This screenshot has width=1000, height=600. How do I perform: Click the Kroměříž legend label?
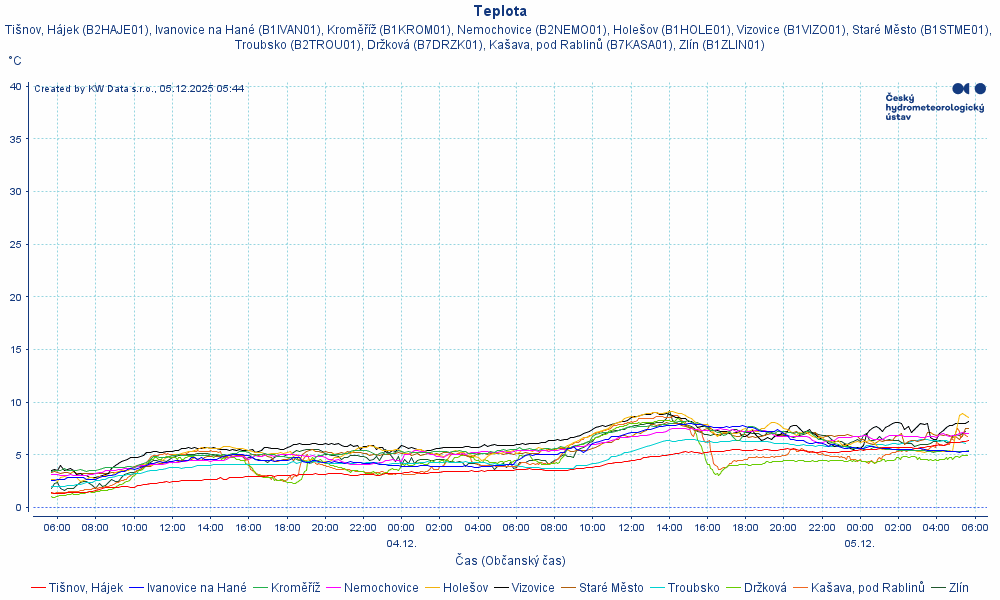tap(295, 588)
